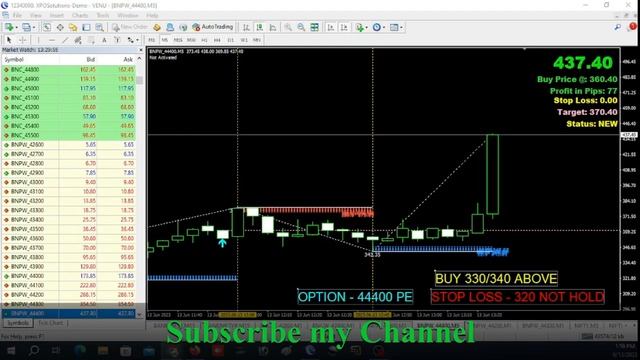
Task: Switch chart to line chart
Action: 273,27
